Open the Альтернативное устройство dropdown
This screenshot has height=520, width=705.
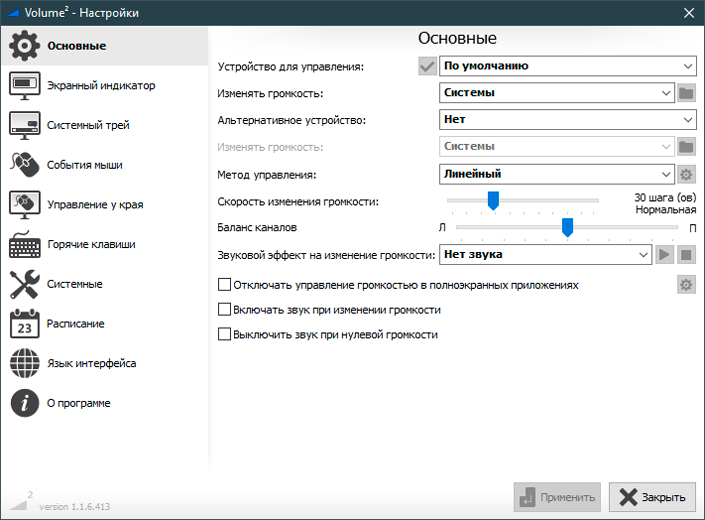[x=567, y=120]
